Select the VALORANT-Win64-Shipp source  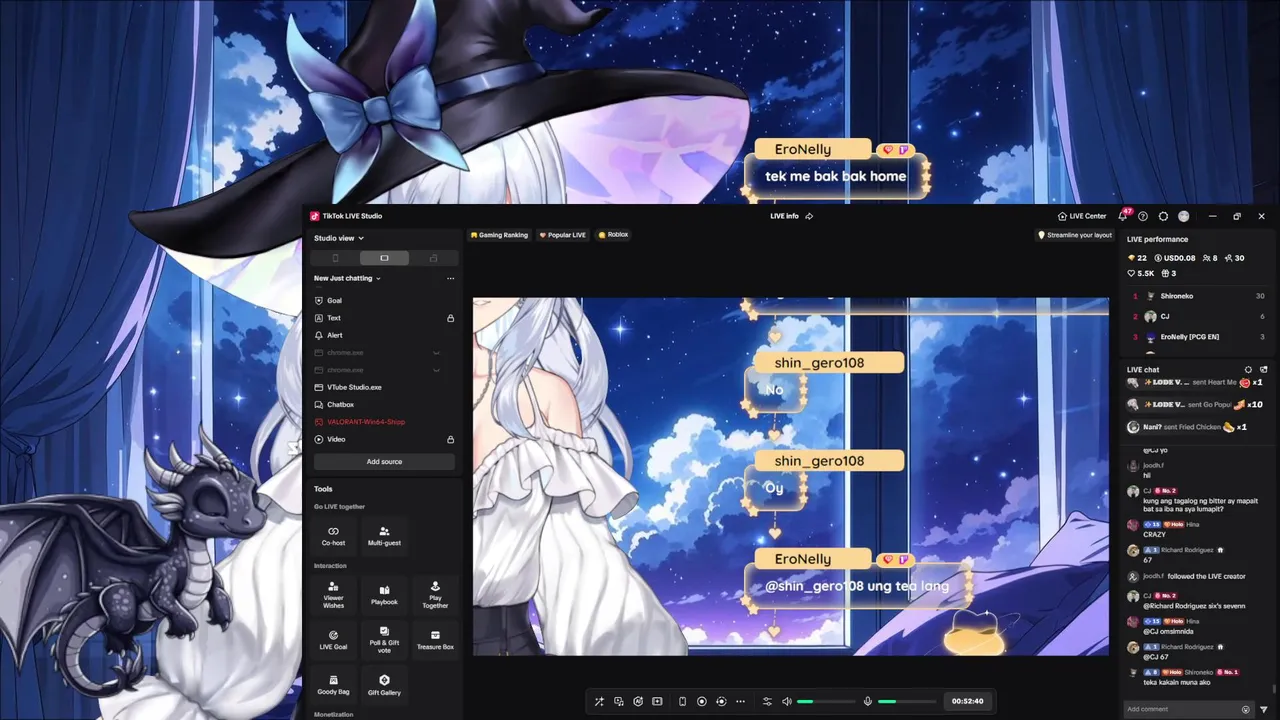(x=384, y=422)
